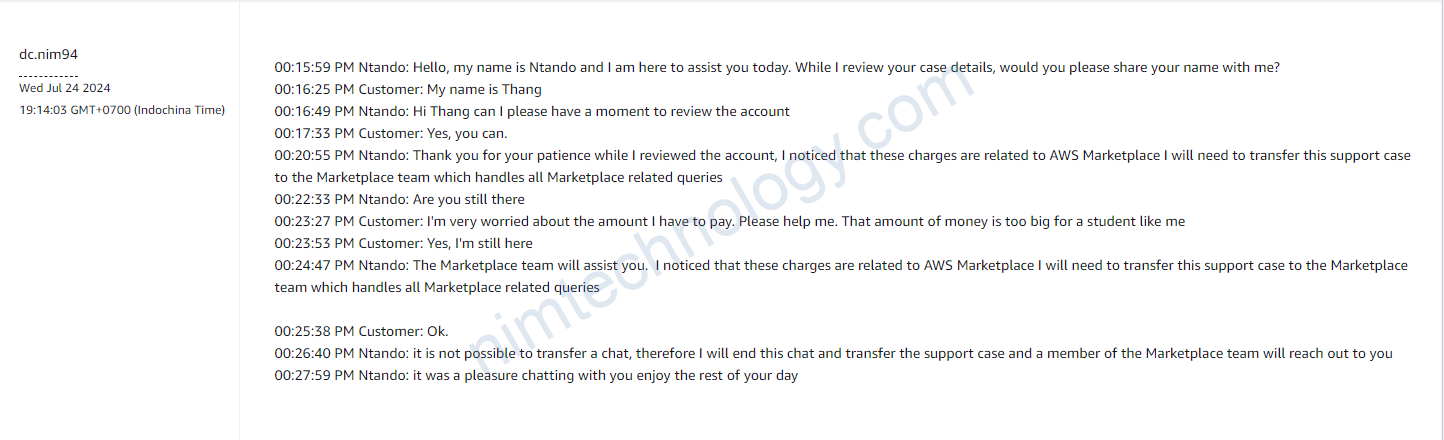Click the dashed line under the username
The image size is (1444, 440).
coord(48,75)
